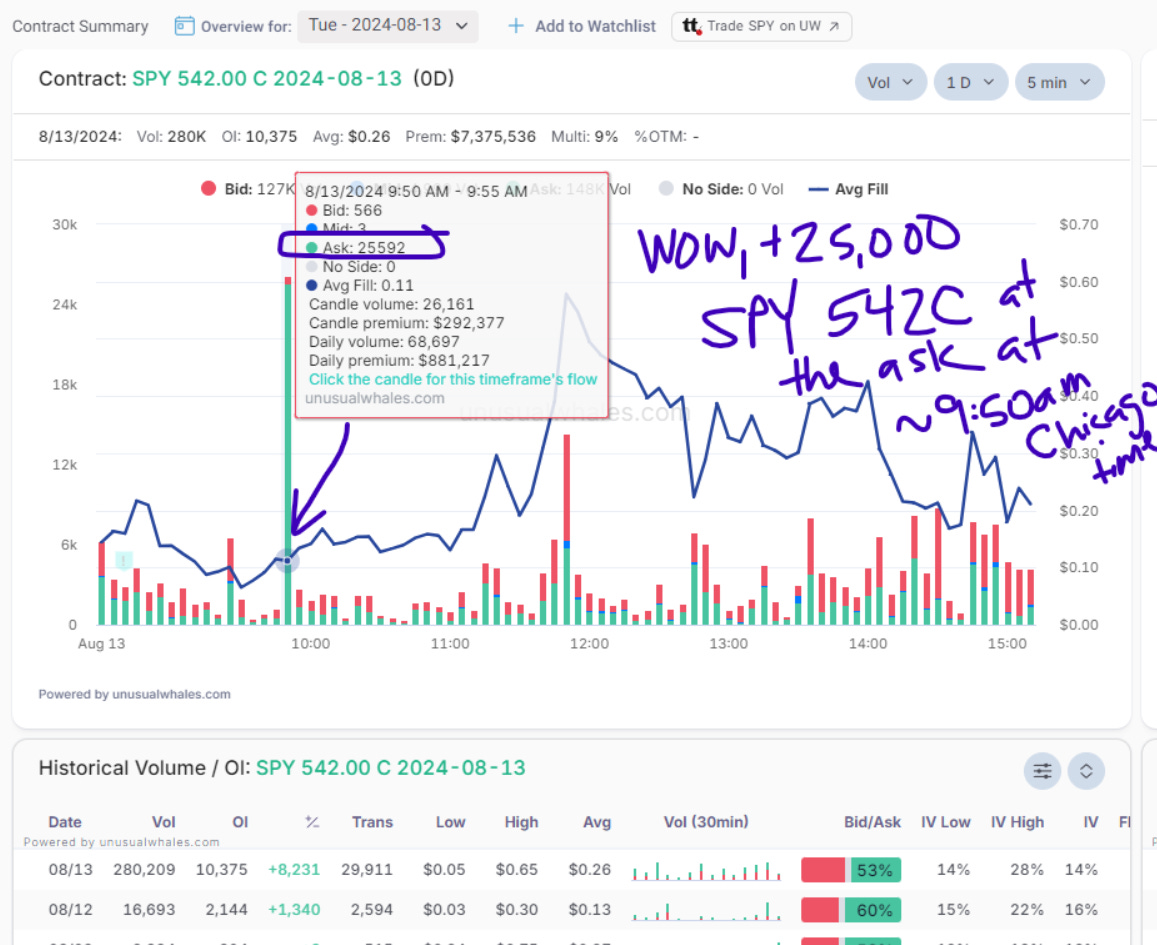The height and width of the screenshot is (945, 1157).
Task: Click the external link arrow on Trade SPY button
Action: point(834,27)
